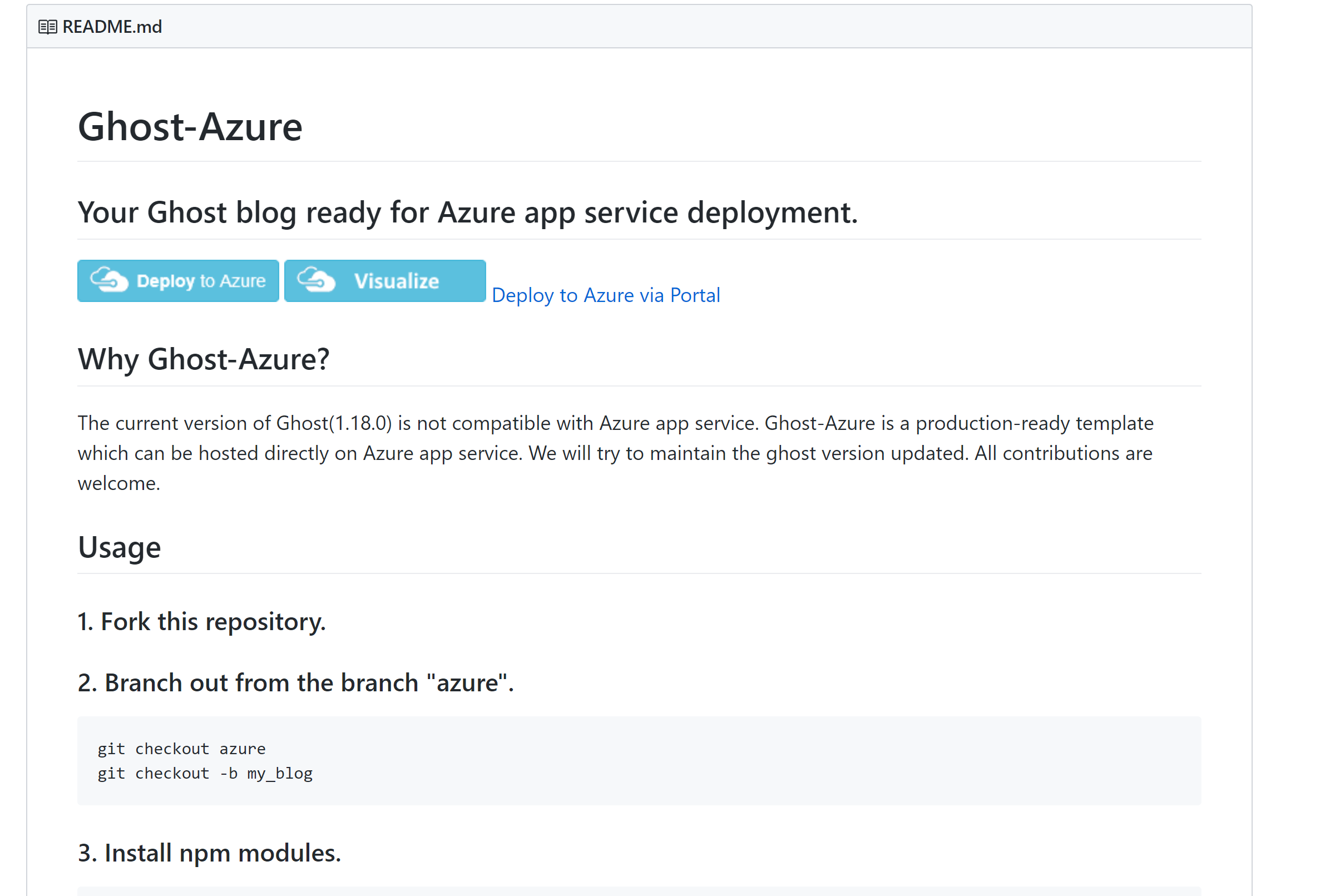Click the Usage heading

(x=120, y=547)
